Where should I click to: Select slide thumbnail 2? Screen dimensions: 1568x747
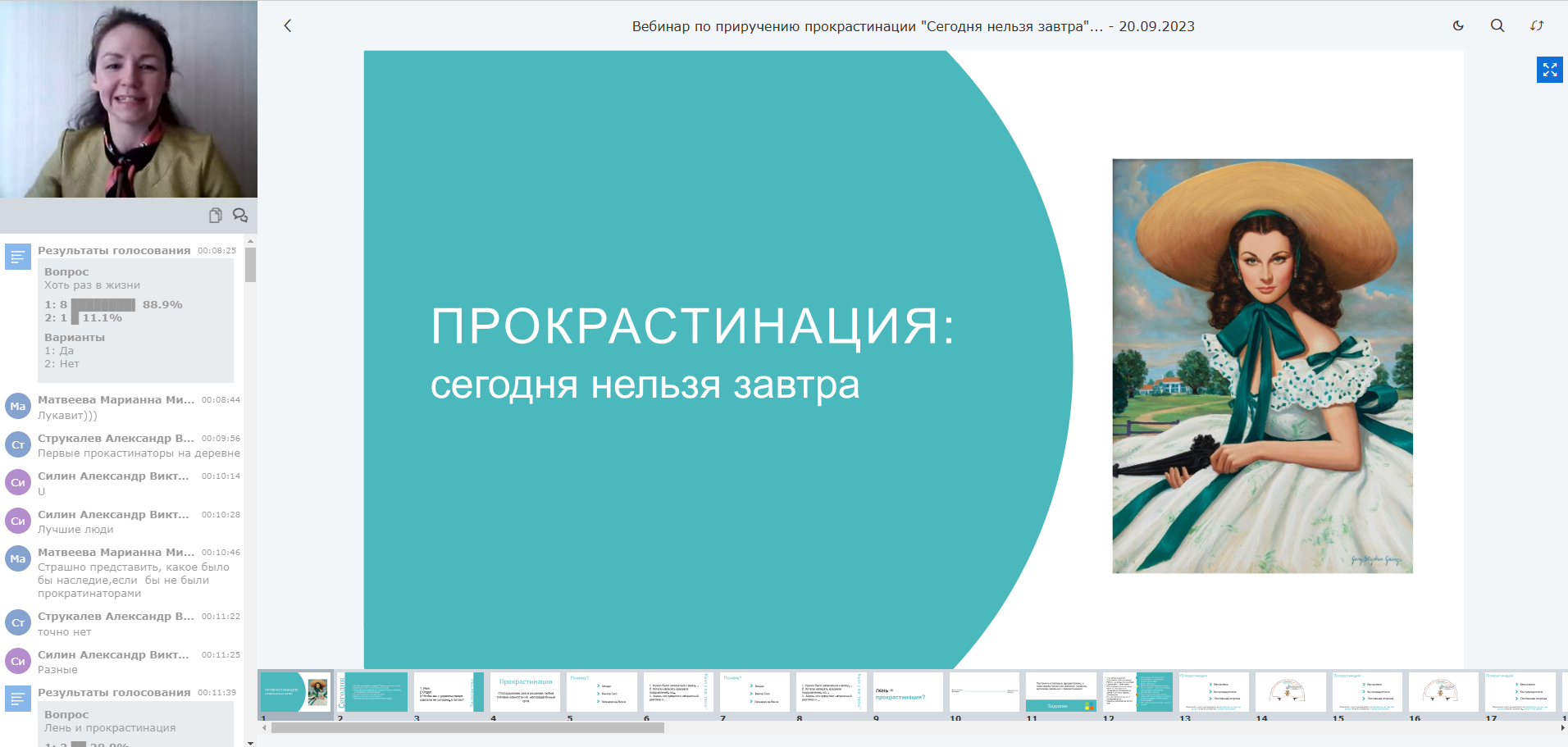tap(372, 691)
